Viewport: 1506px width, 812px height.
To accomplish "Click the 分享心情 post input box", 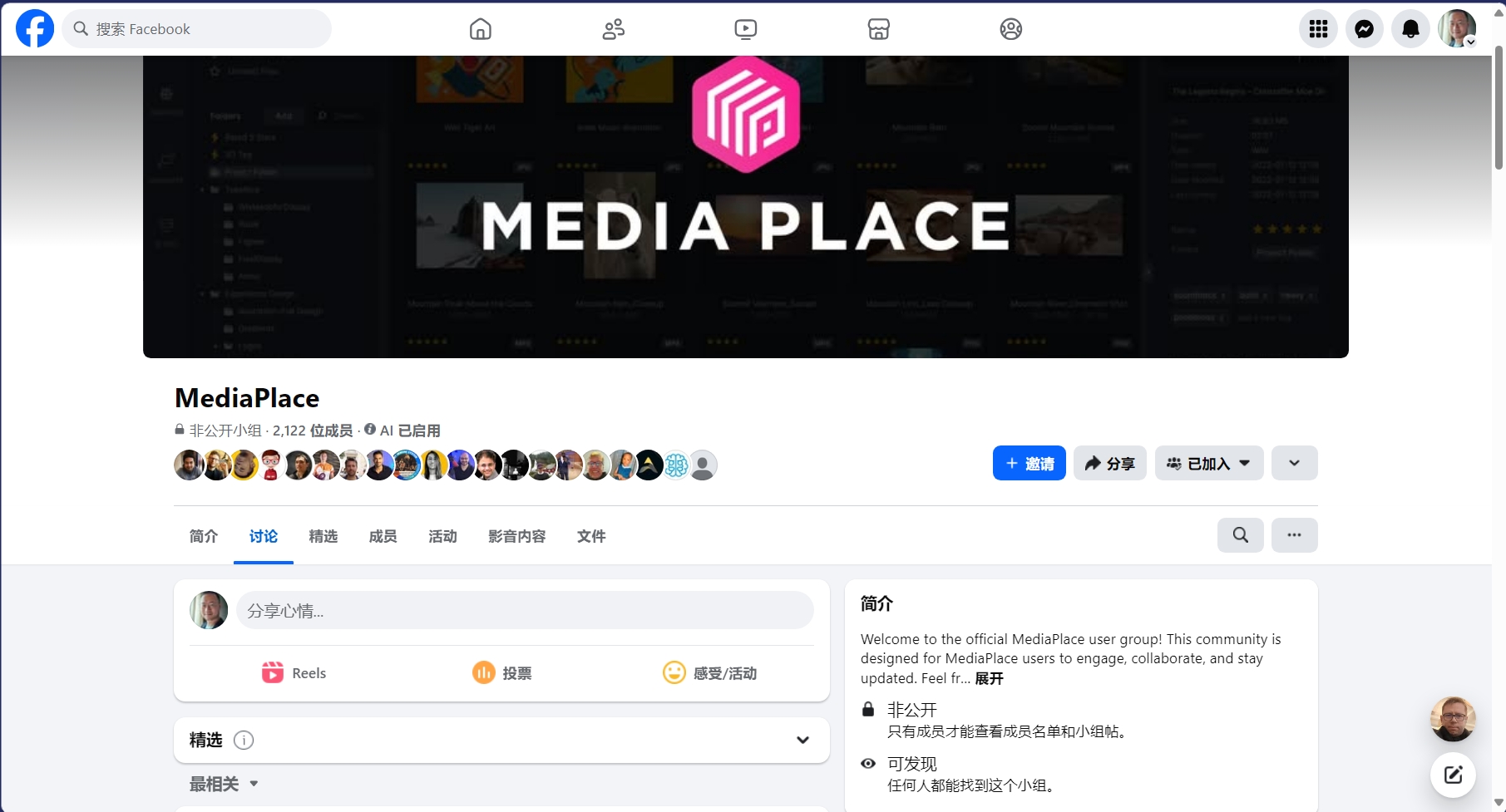I will 524,611.
